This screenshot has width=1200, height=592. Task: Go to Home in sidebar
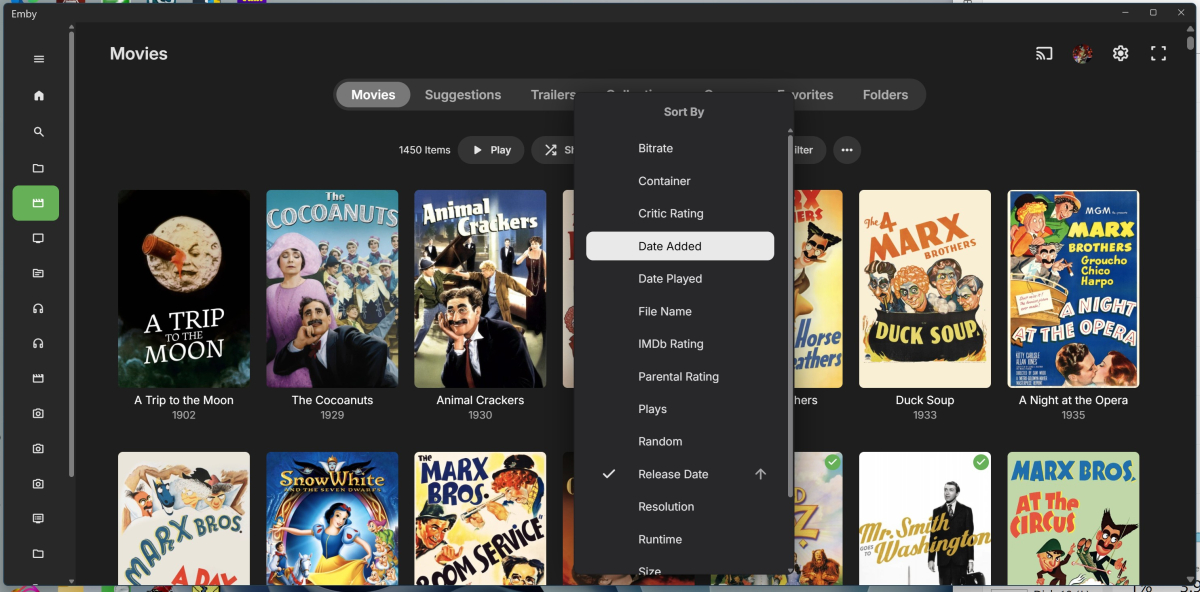click(x=39, y=96)
